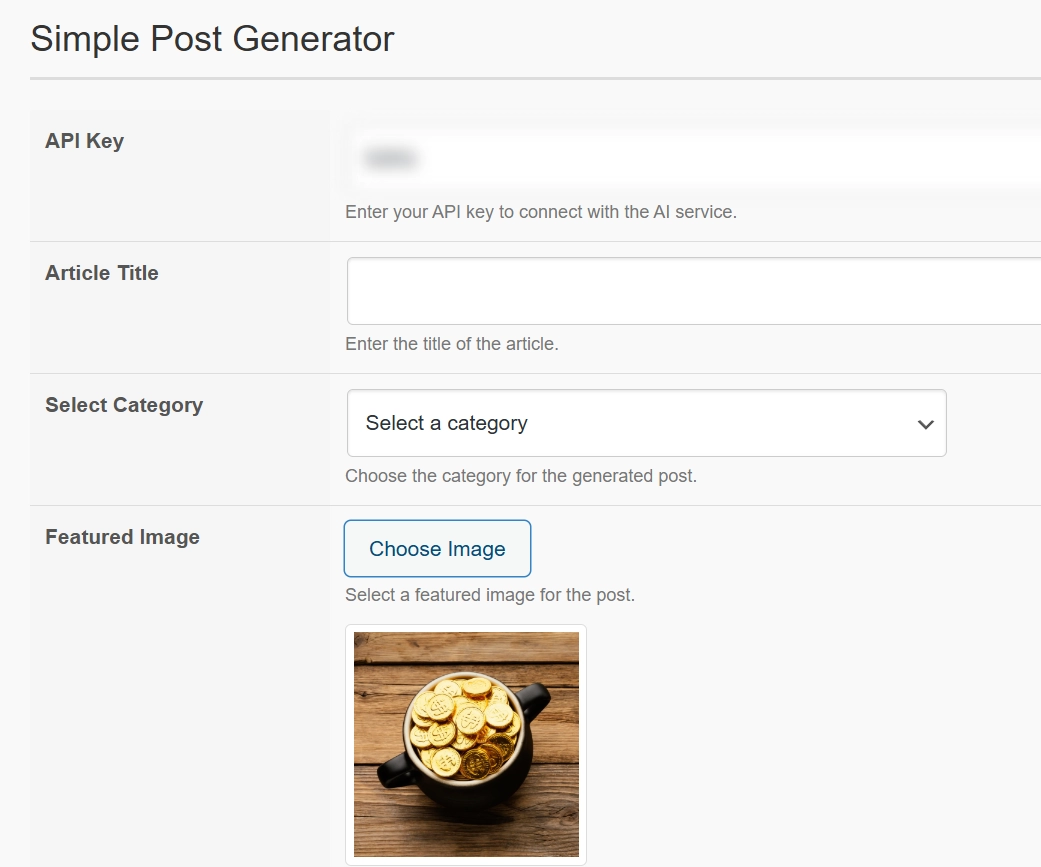Click the 'Enter the title of the article' hint

tap(451, 344)
